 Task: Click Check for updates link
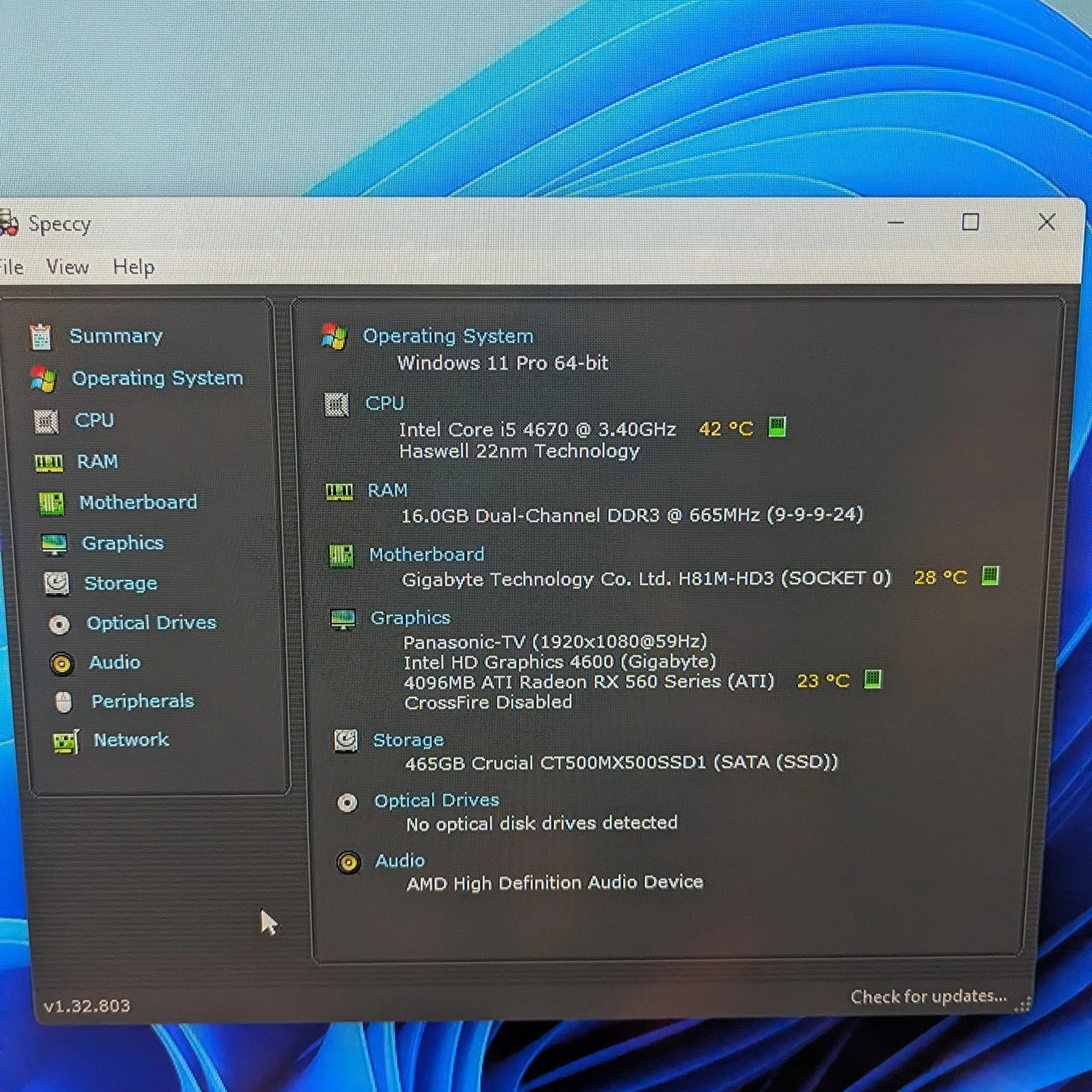coord(929,997)
